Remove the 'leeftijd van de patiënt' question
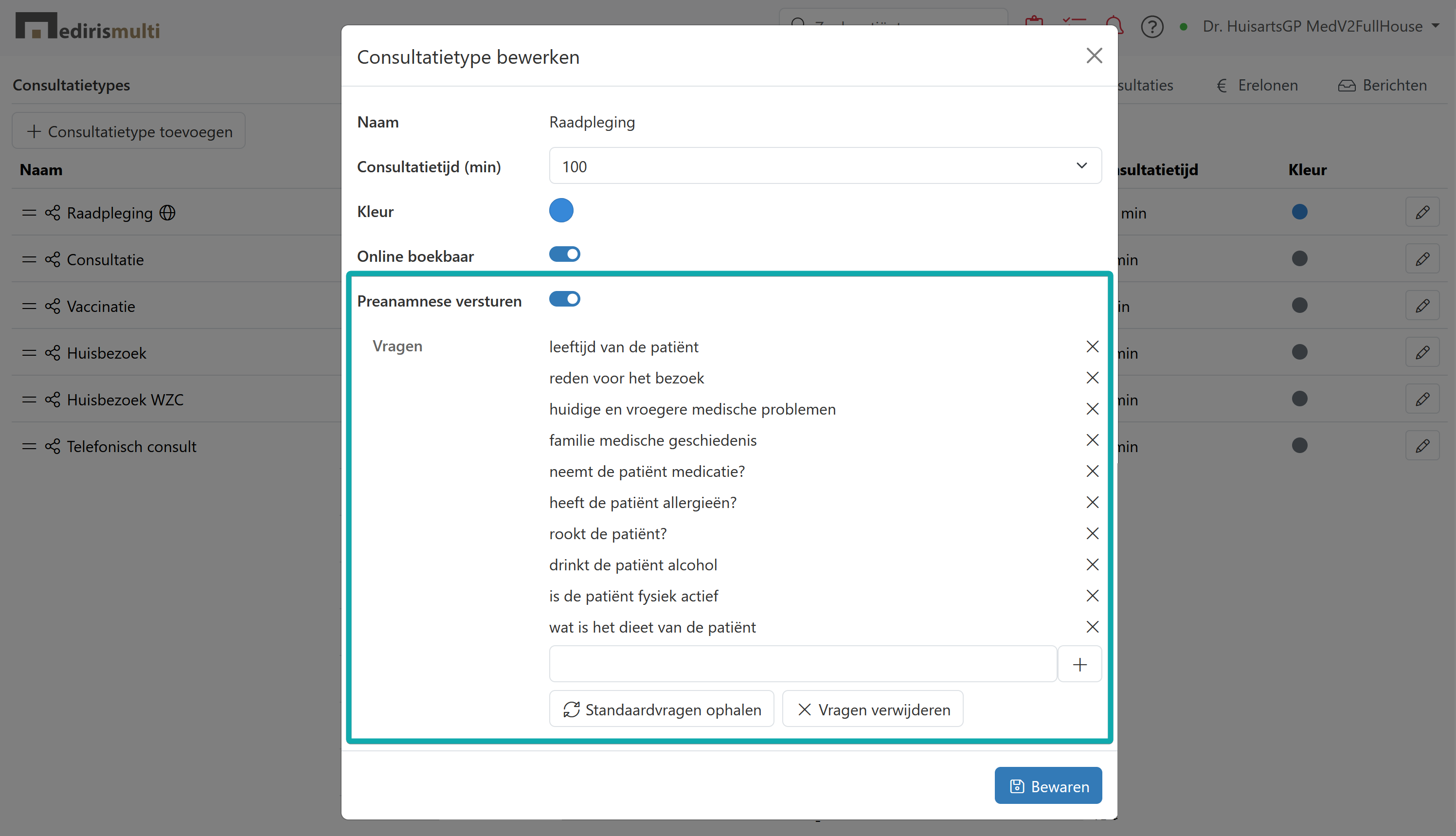1456x836 pixels. [1092, 347]
